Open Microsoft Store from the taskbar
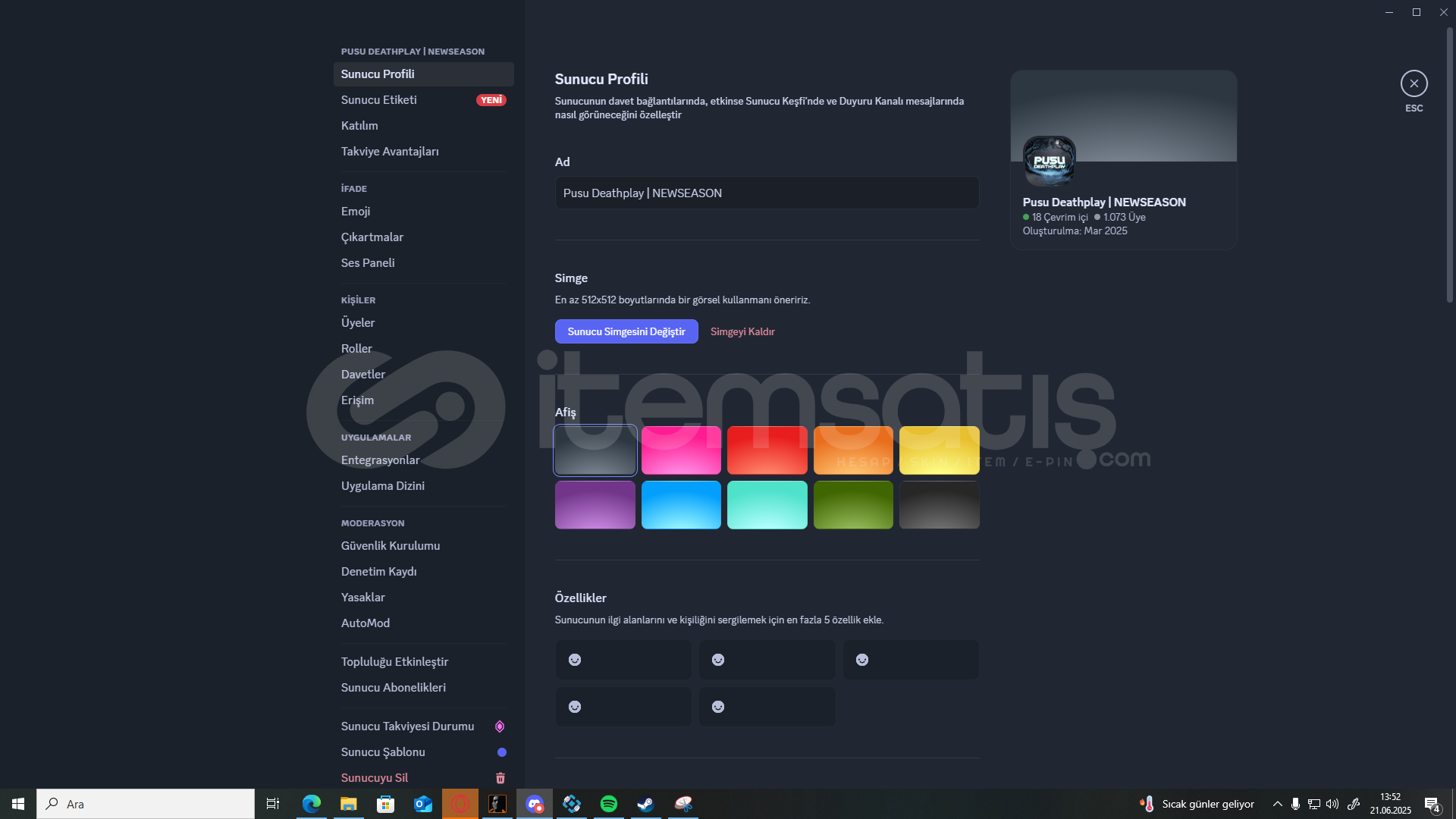This screenshot has width=1456, height=819. 386,804
